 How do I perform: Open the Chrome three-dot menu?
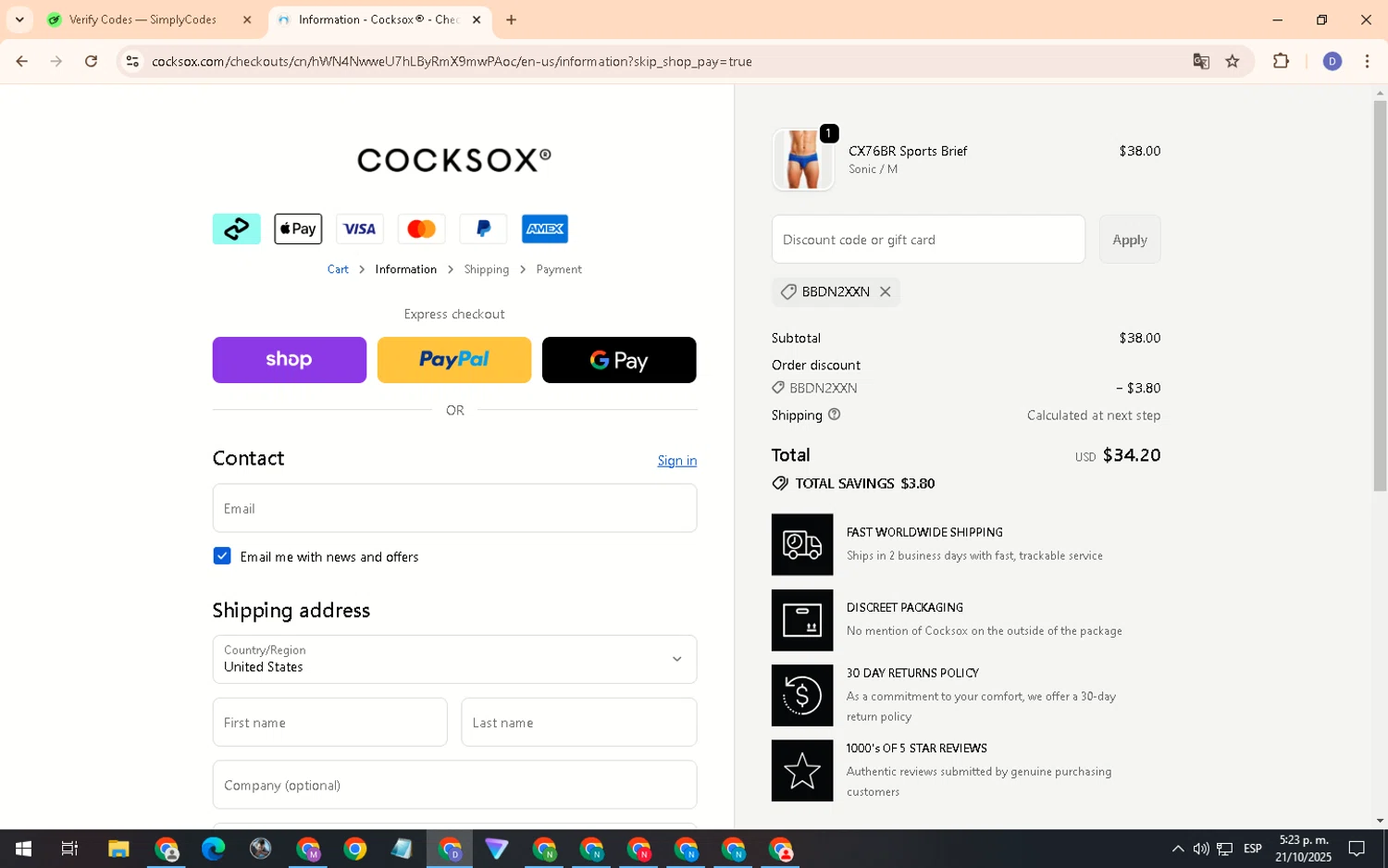pos(1367,61)
